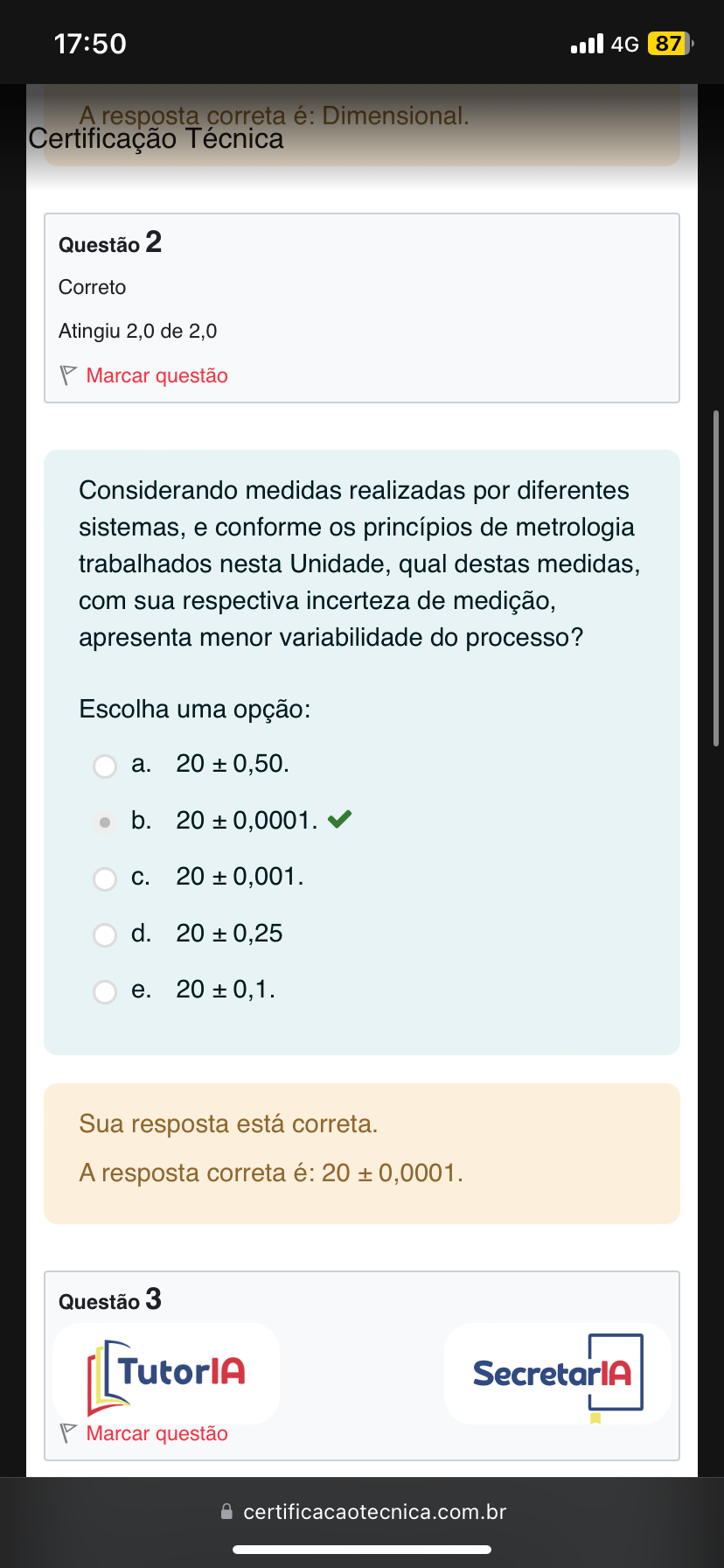Screen dimensions: 724x1568
Task: Click the green checkmark beside option b
Action: (339, 820)
